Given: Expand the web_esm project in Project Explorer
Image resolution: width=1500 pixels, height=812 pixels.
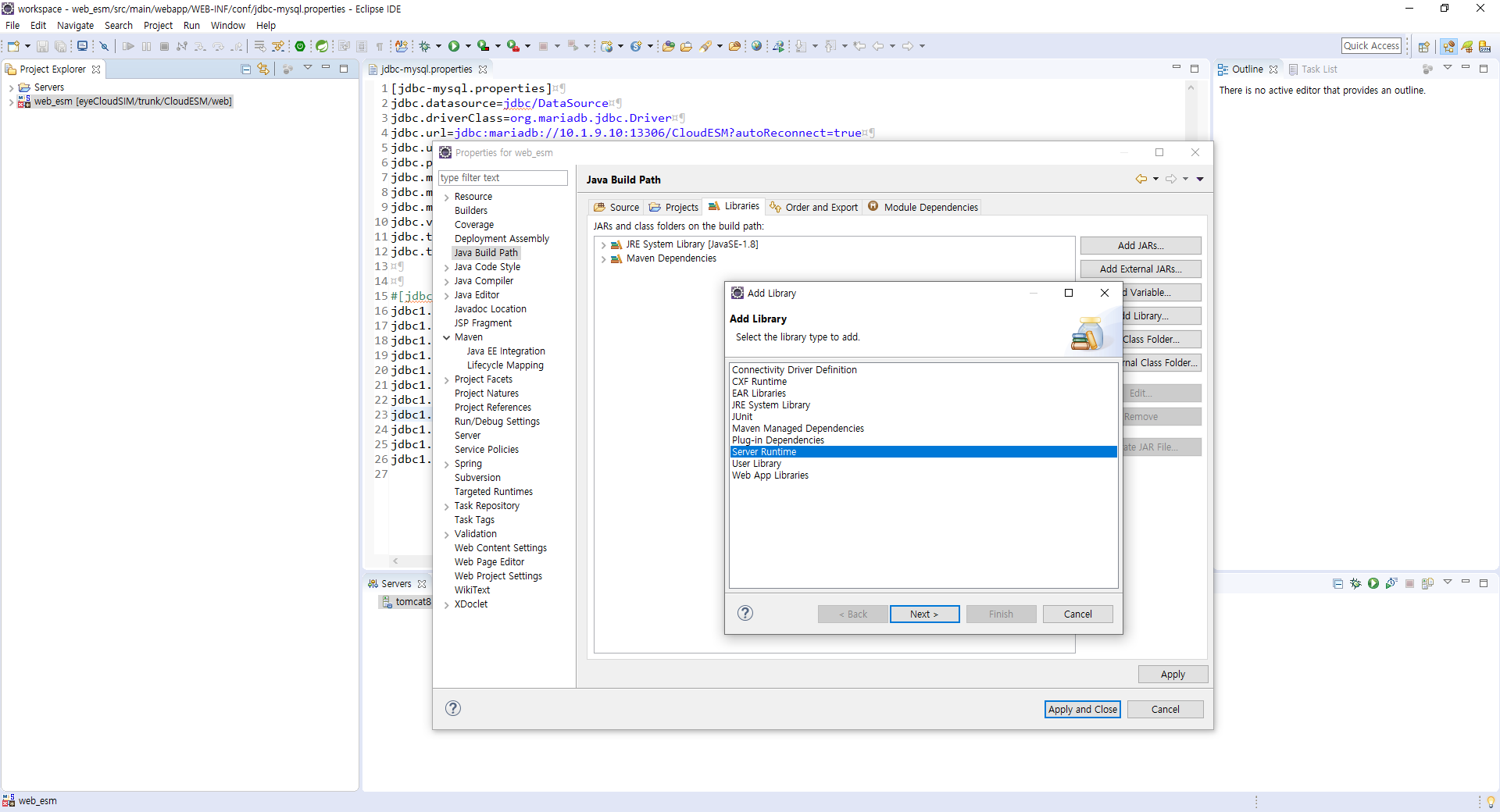Looking at the screenshot, I should tap(11, 102).
